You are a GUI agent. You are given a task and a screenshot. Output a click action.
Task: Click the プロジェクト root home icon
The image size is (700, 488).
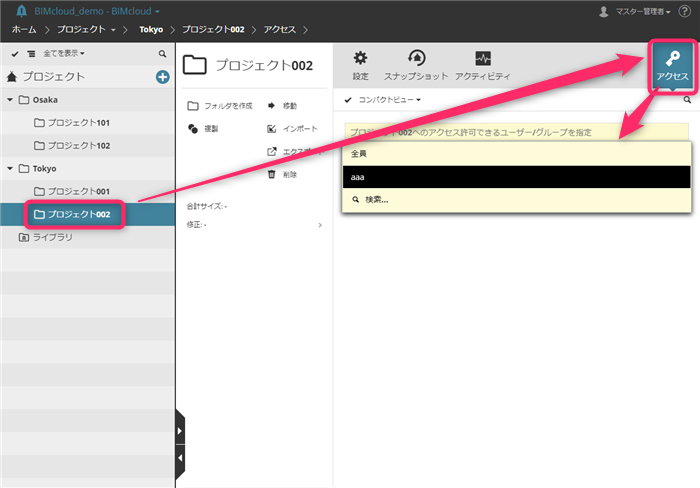point(12,77)
